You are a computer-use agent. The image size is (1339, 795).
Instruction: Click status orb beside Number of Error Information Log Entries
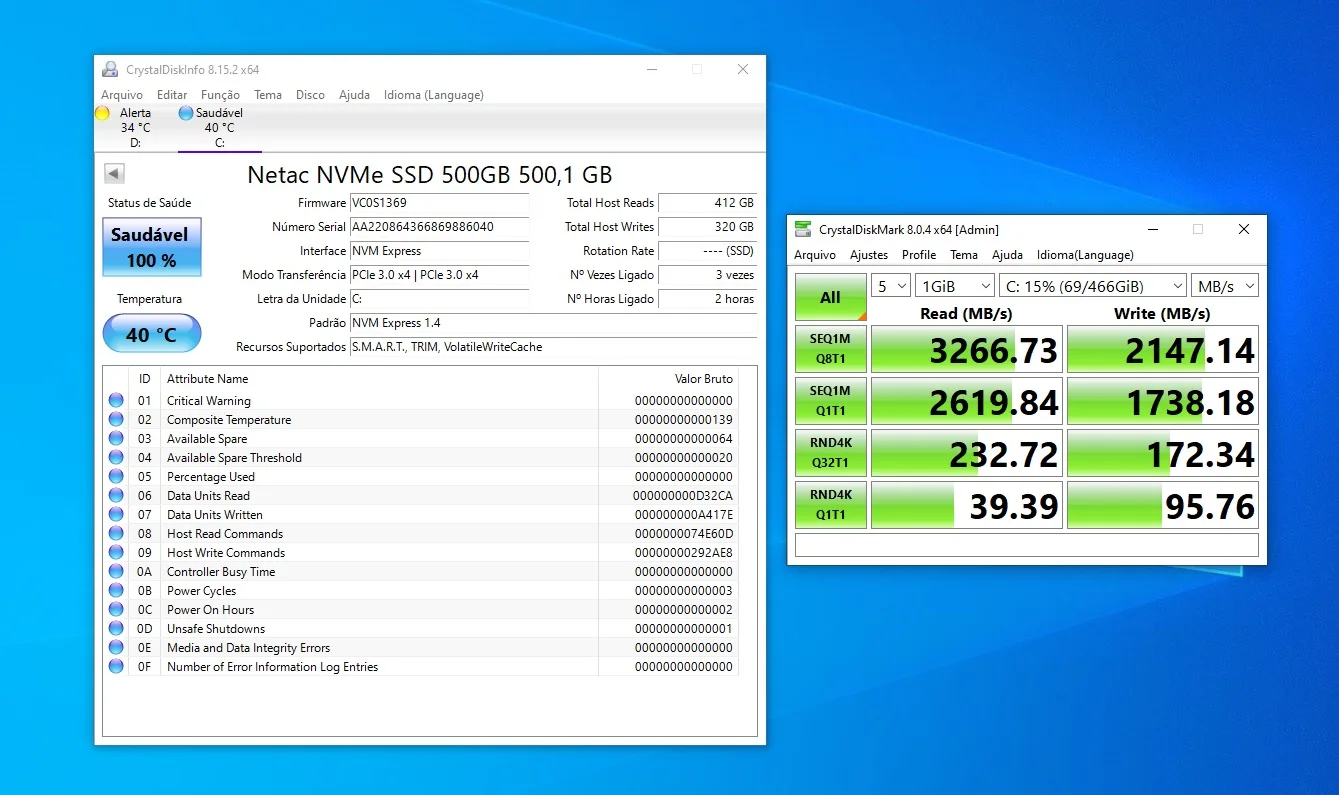[x=116, y=667]
